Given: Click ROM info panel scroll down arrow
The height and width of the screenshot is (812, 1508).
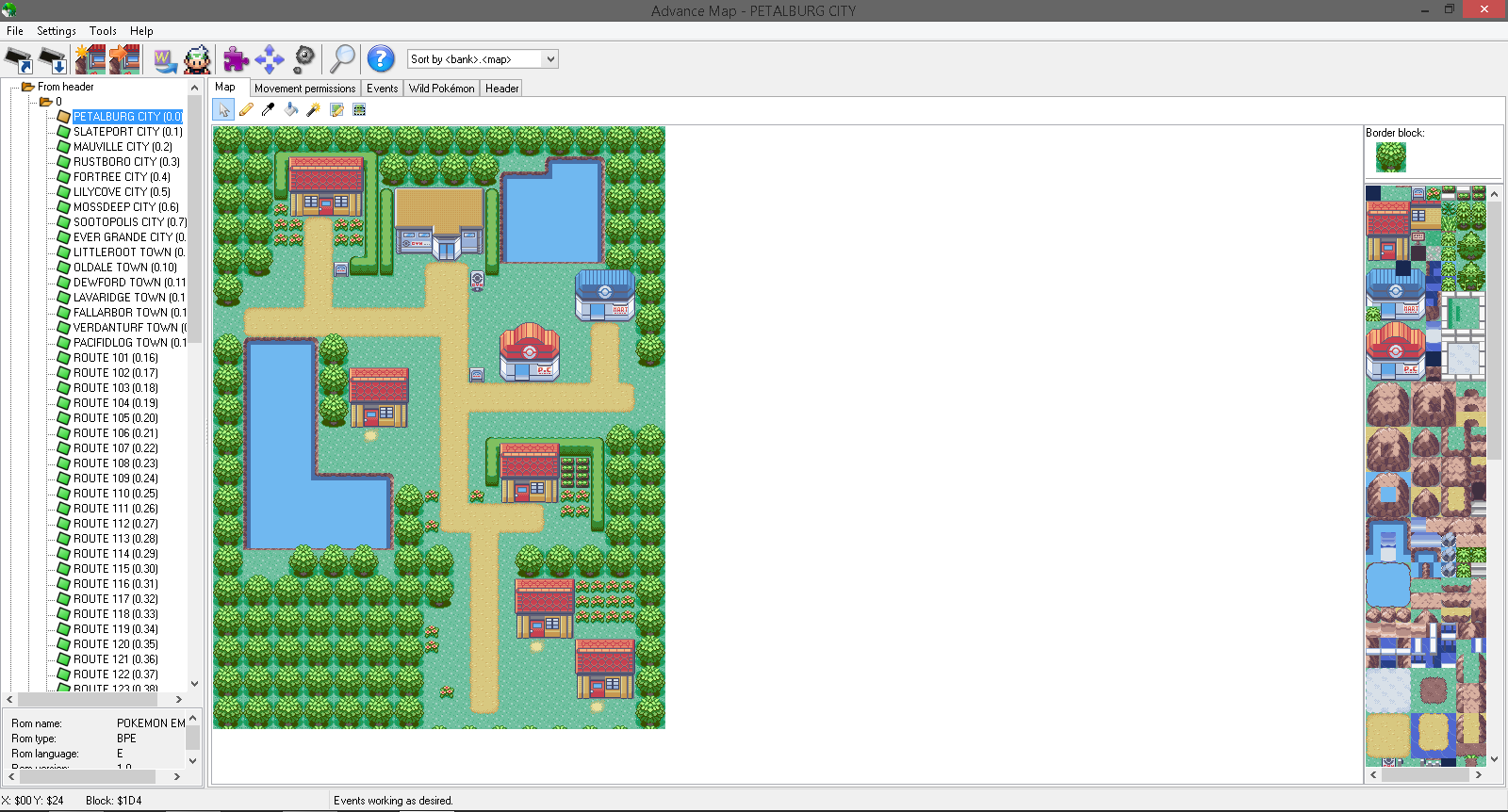Looking at the screenshot, I should tap(193, 761).
